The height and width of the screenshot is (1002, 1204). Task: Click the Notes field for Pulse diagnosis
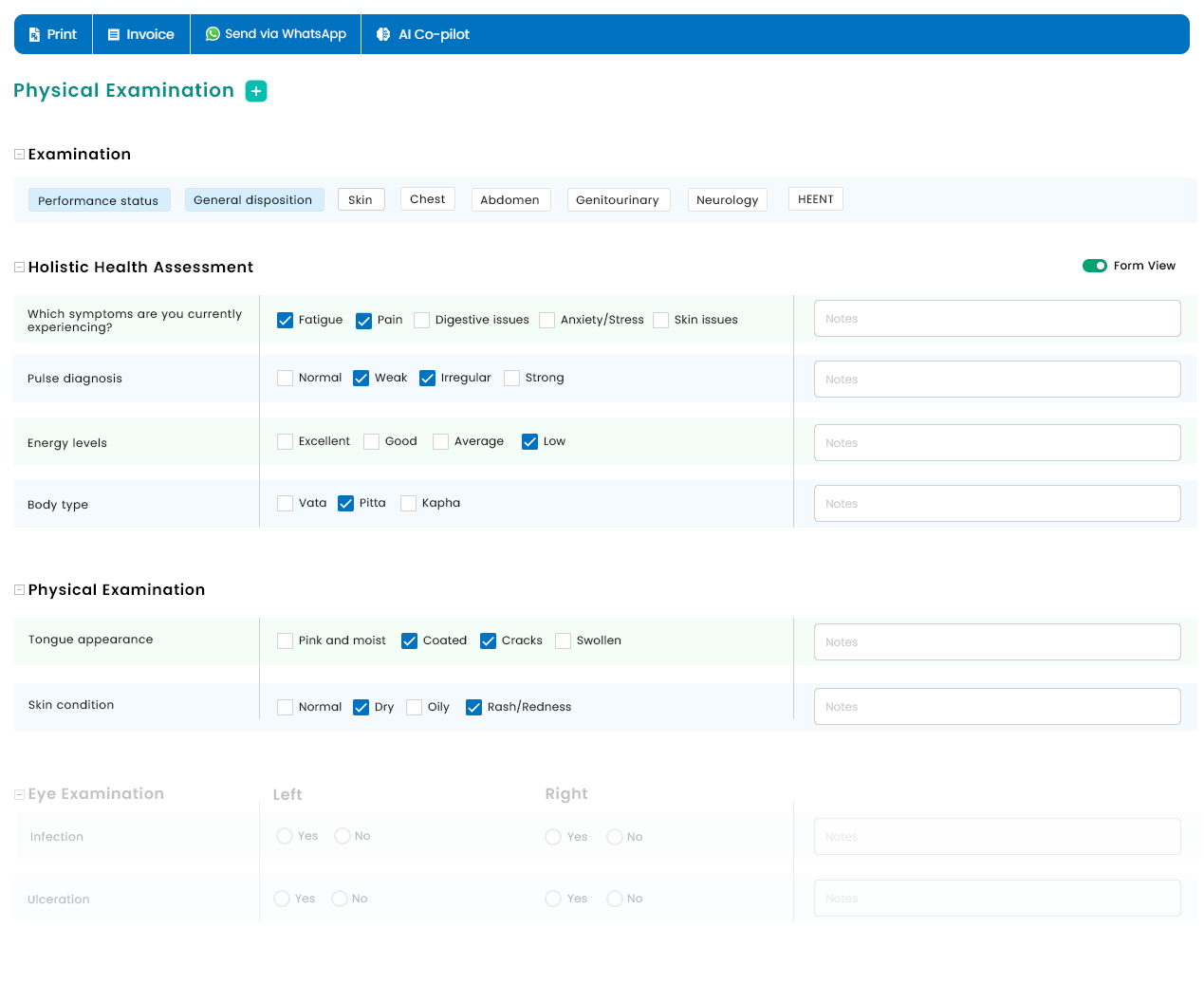tap(996, 380)
